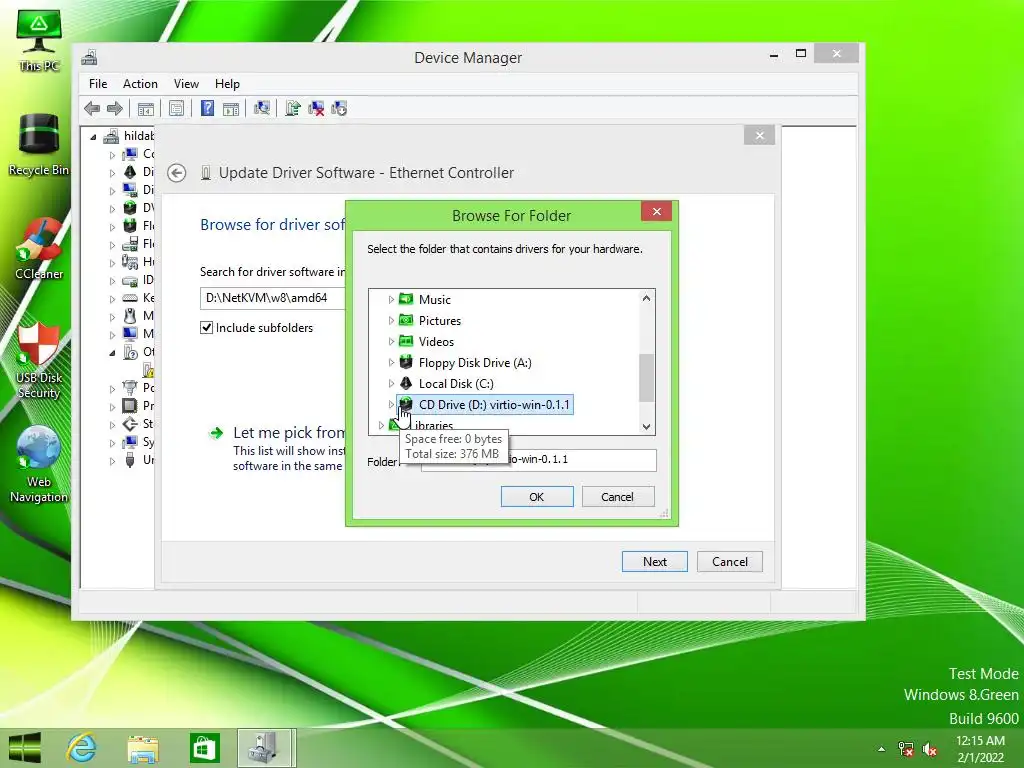The height and width of the screenshot is (768, 1024).
Task: Expand the Videos folder arrow in Browse For Folder
Action: (x=391, y=341)
